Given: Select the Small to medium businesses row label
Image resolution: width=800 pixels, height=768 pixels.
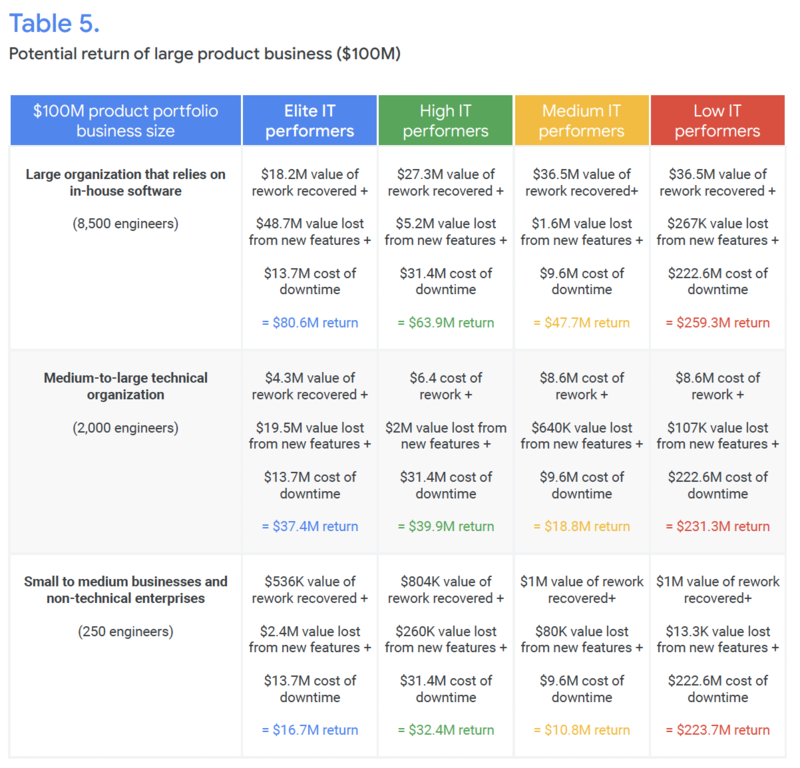Looking at the screenshot, I should [126, 590].
